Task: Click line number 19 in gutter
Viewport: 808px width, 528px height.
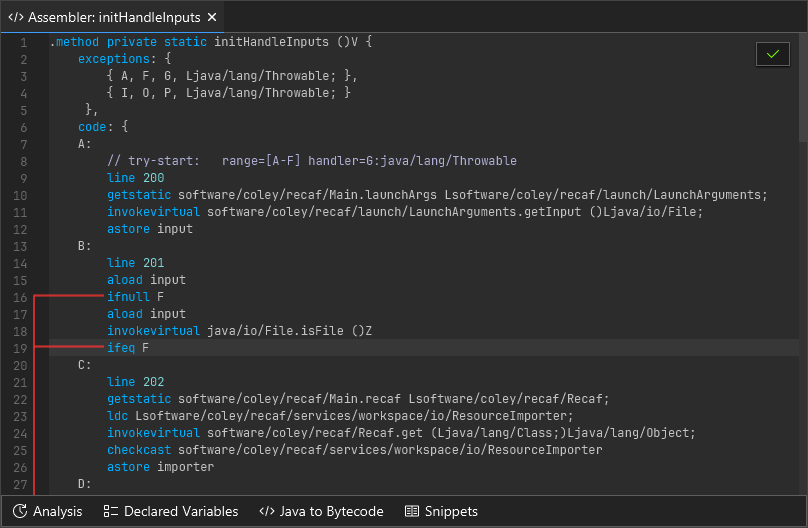Action: tap(21, 348)
